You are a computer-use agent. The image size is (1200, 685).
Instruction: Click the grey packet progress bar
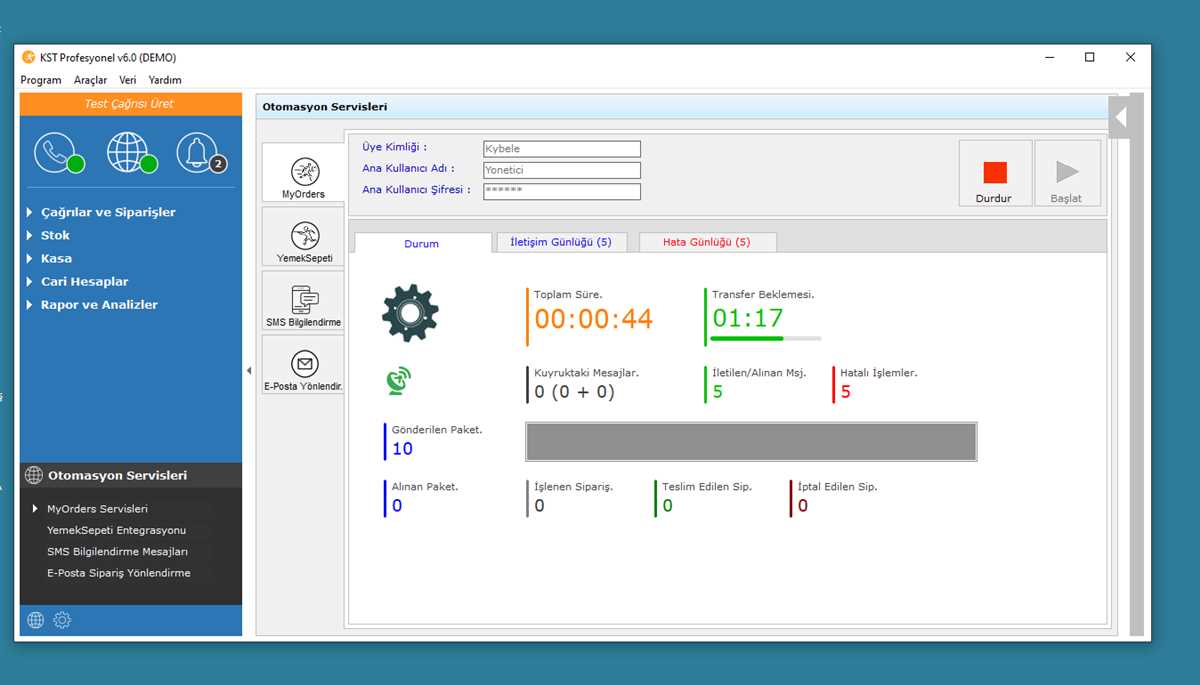751,441
